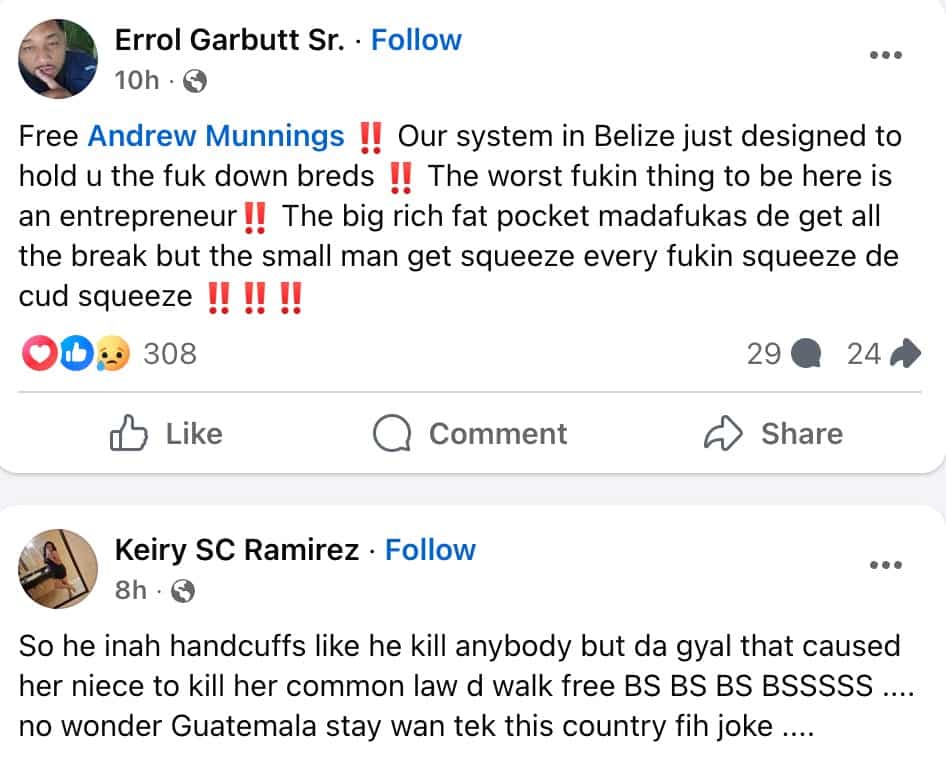This screenshot has width=946, height=766.
Task: Share Errol's post
Action: [x=773, y=434]
